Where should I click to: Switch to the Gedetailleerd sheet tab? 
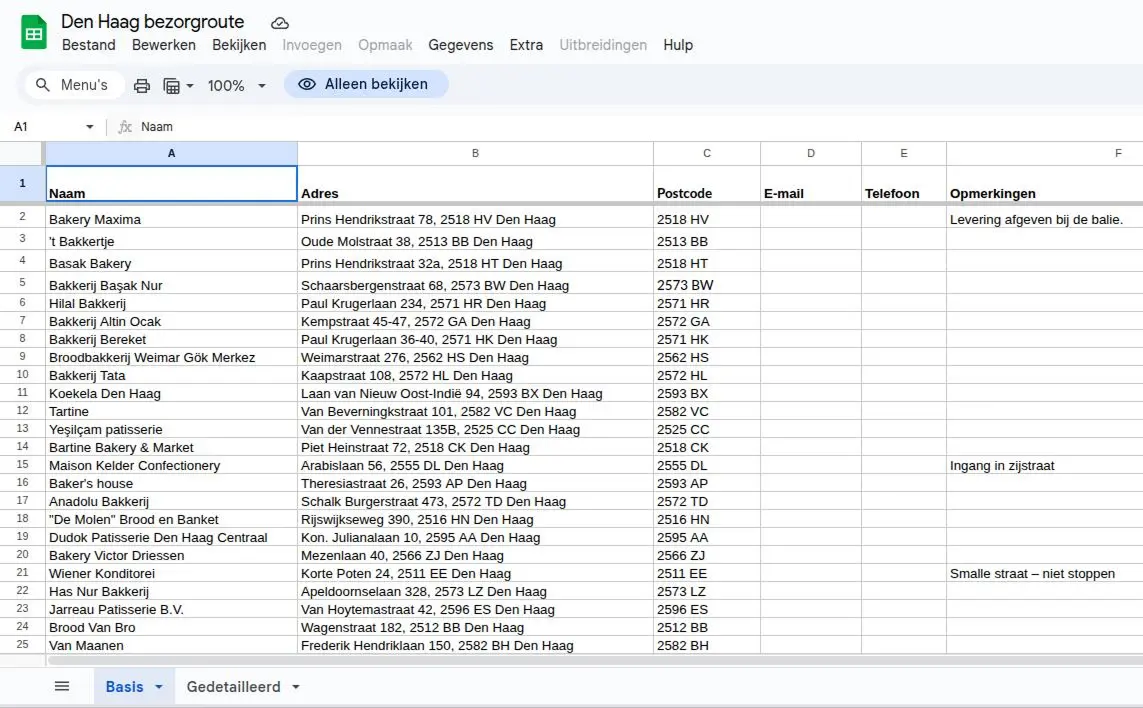tap(235, 687)
